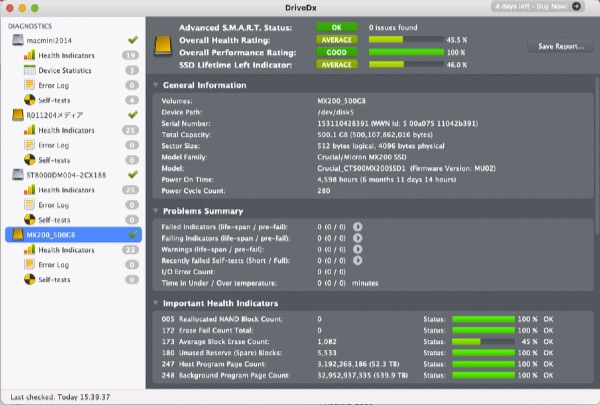The height and width of the screenshot is (405, 600).
Task: Click Error Log icon under R011204メディア
Action: 29,145
